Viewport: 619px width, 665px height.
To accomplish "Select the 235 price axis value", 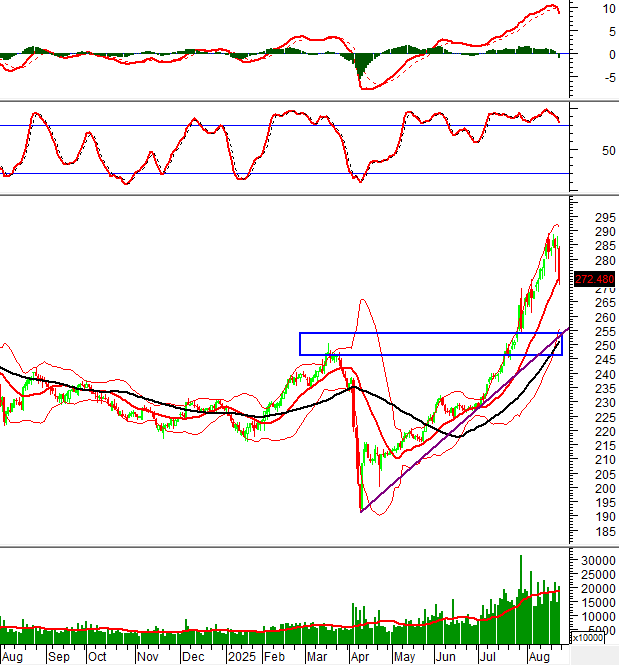I will pos(605,388).
